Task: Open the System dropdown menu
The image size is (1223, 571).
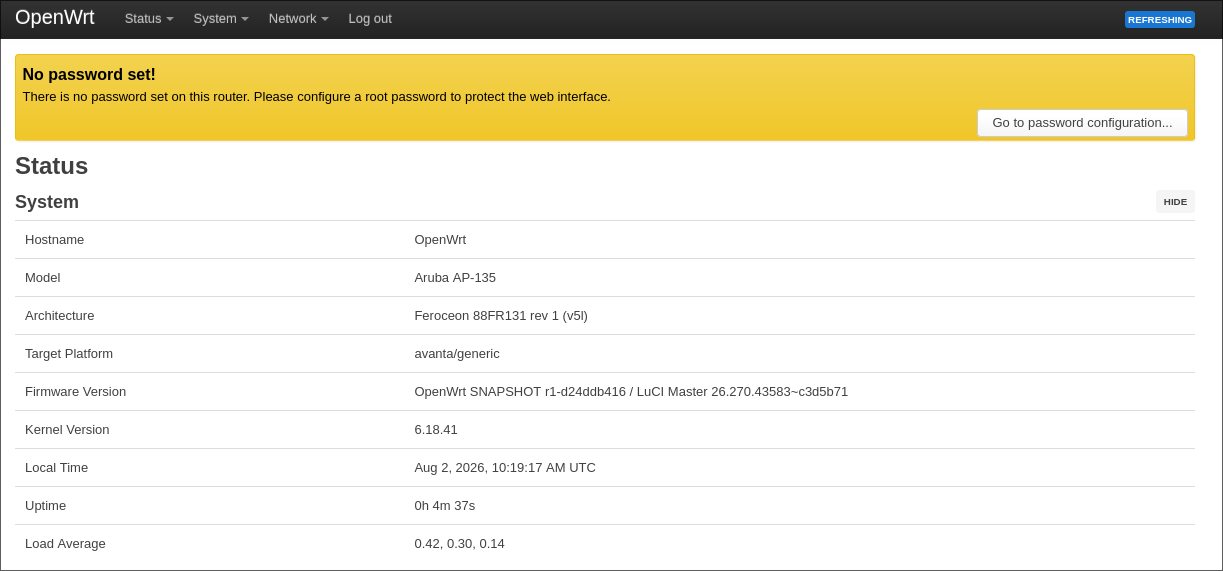Action: 221,19
